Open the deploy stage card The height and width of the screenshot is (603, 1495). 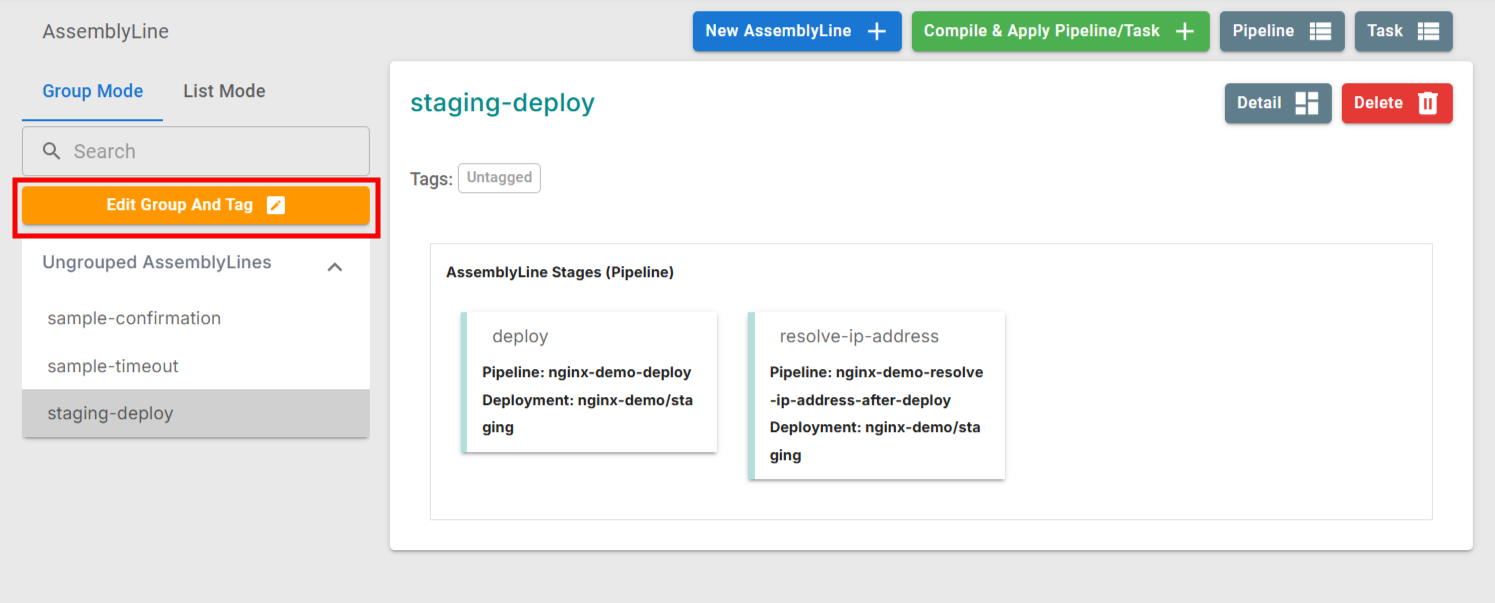[x=589, y=381]
